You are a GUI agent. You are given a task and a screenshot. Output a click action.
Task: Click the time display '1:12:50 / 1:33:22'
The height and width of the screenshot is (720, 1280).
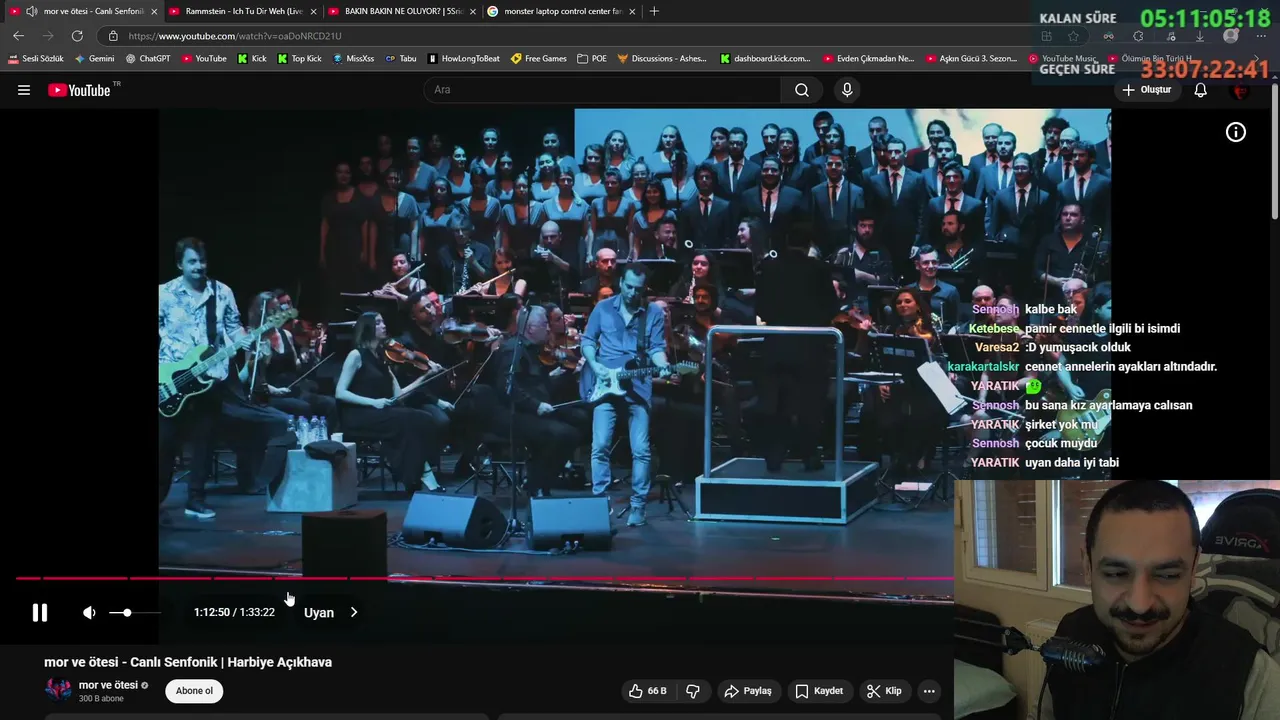[234, 612]
